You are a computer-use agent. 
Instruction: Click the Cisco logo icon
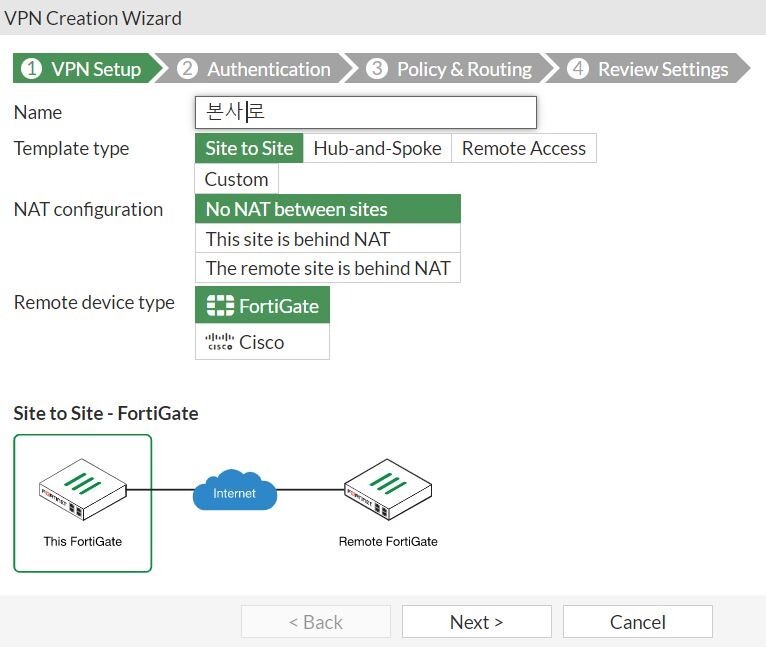click(x=219, y=342)
